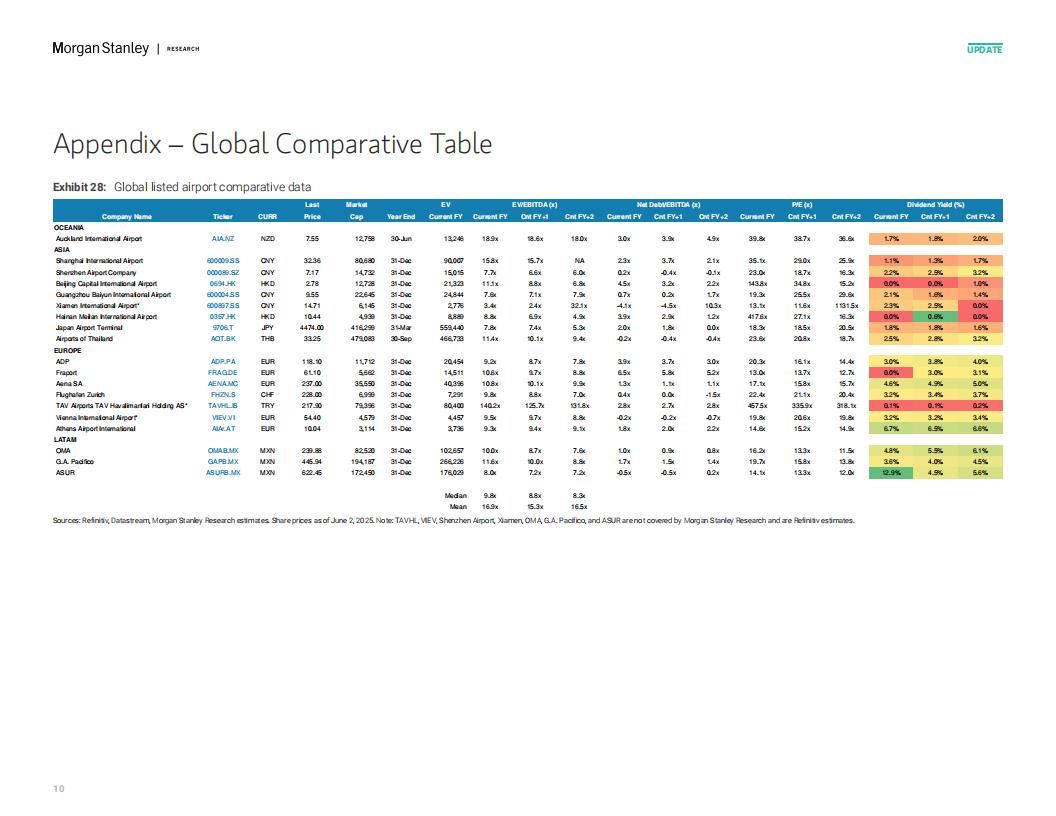Open the ASURB.MX ticker link
The image size is (1056, 816).
point(223,473)
